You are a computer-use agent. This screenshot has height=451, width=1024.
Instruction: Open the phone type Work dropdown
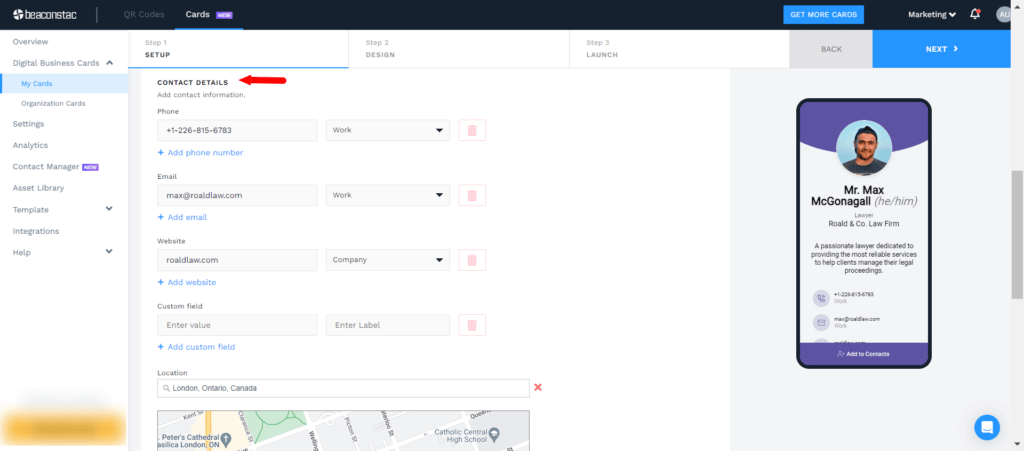[388, 130]
